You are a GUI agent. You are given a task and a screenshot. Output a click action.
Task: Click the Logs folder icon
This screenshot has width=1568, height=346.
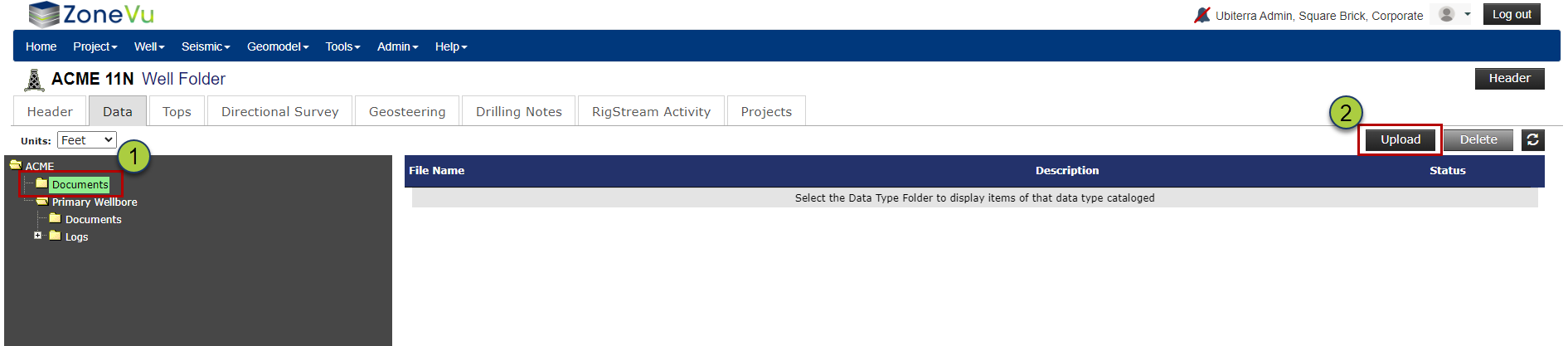click(x=55, y=236)
